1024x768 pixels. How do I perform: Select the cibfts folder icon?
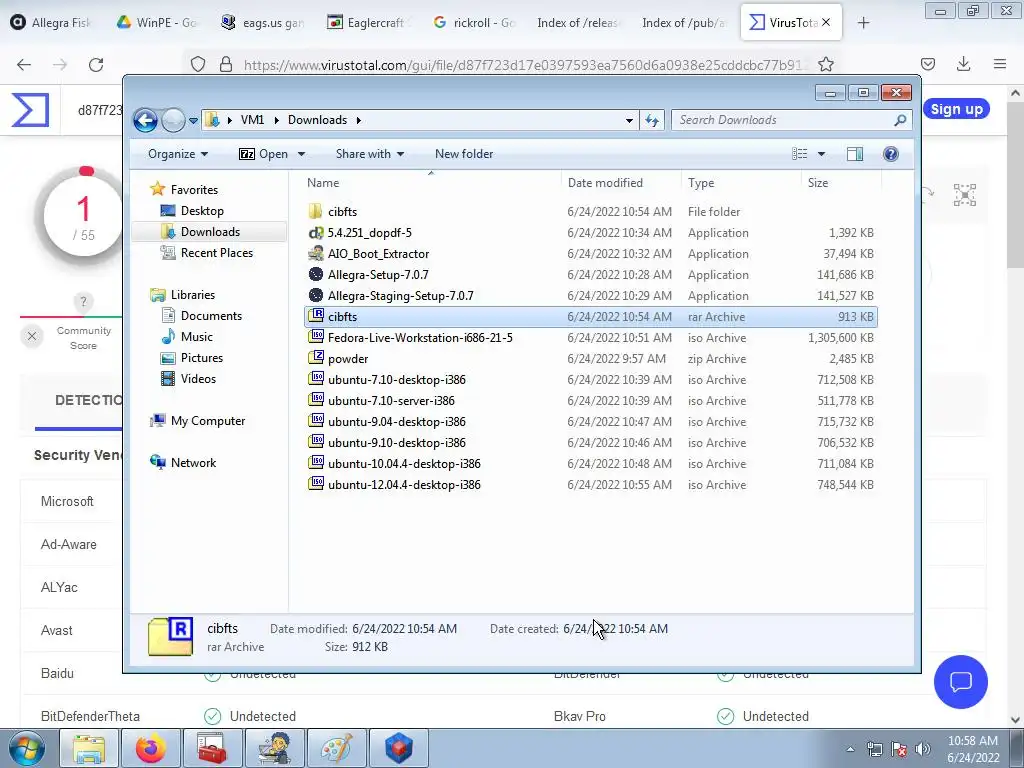coord(315,212)
